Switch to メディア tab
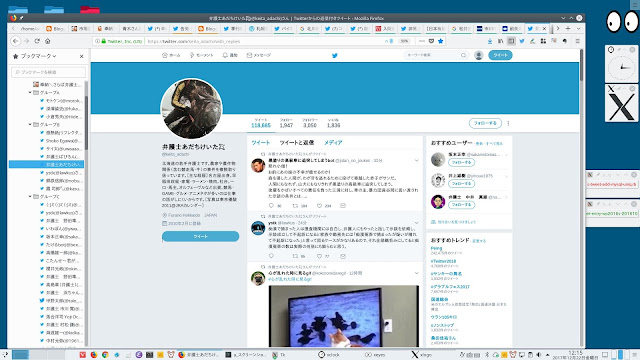The image size is (640, 360). (x=333, y=142)
